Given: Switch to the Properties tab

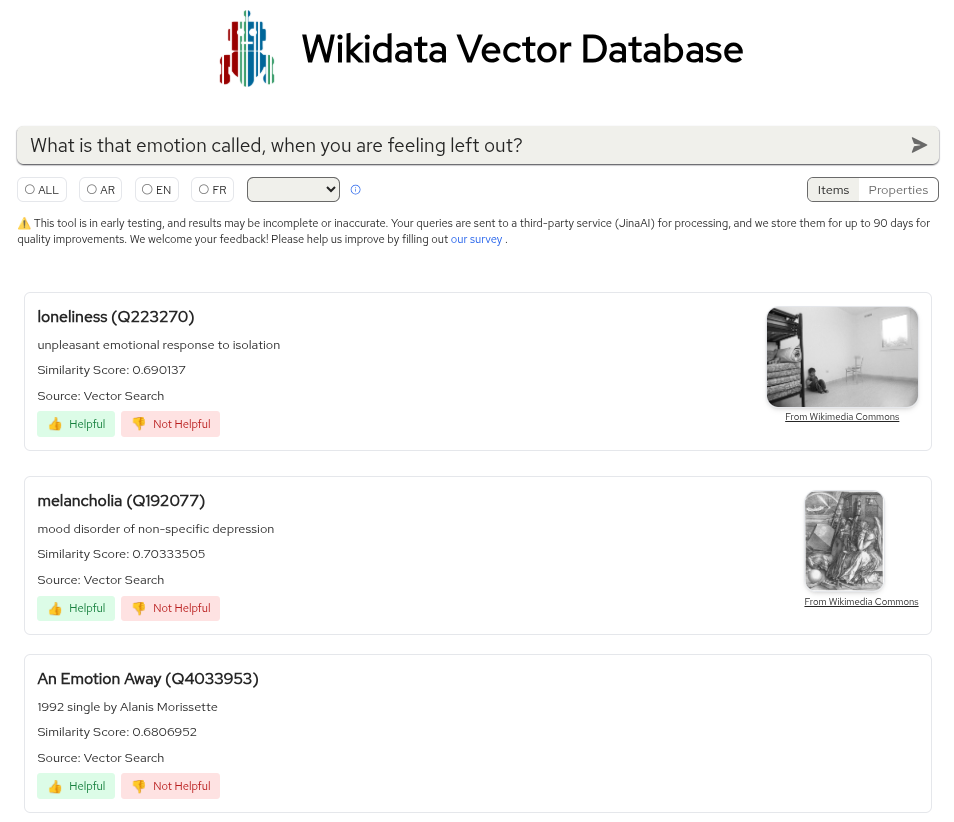Looking at the screenshot, I should [x=898, y=190].
